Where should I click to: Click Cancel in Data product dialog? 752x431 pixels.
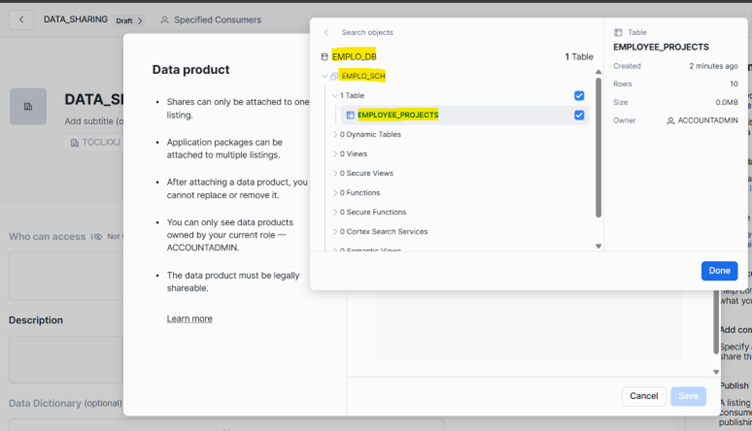(644, 396)
